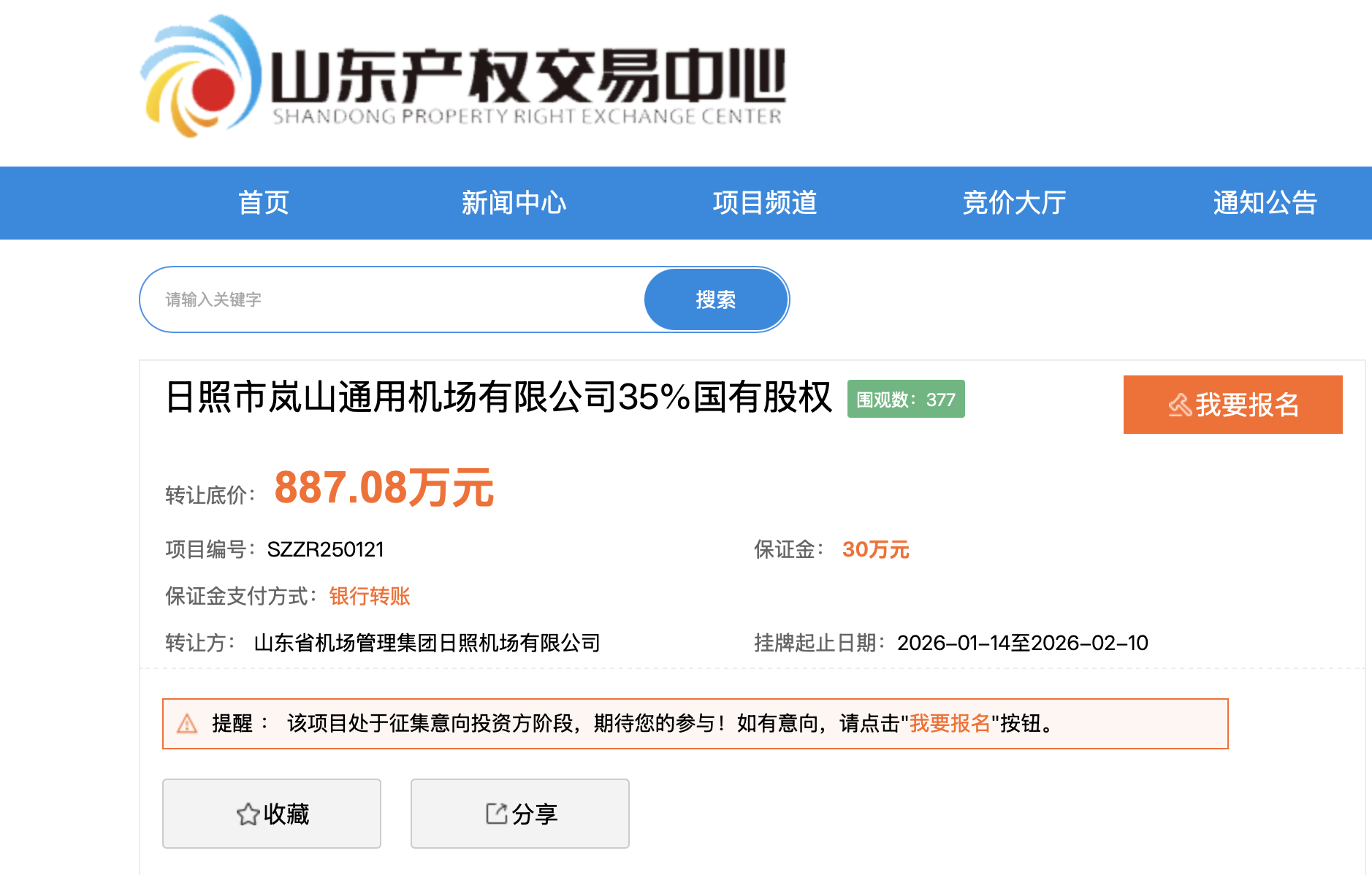Viewport: 1372px width, 875px height.
Task: Click the green 围观数 377 badge
Action: 905,400
